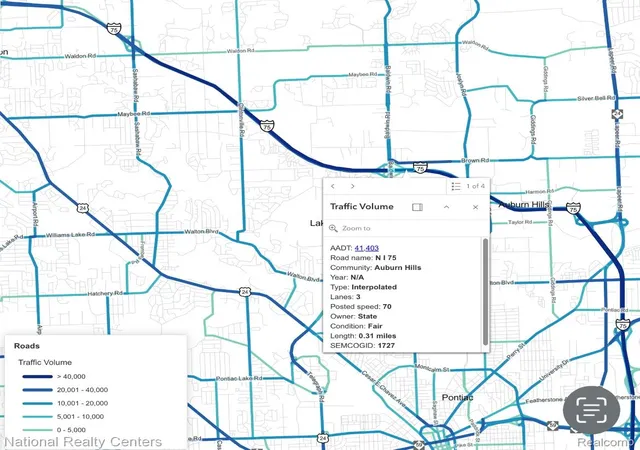Click the Silver Bell Rd label
The image size is (640, 450).
[596, 98]
